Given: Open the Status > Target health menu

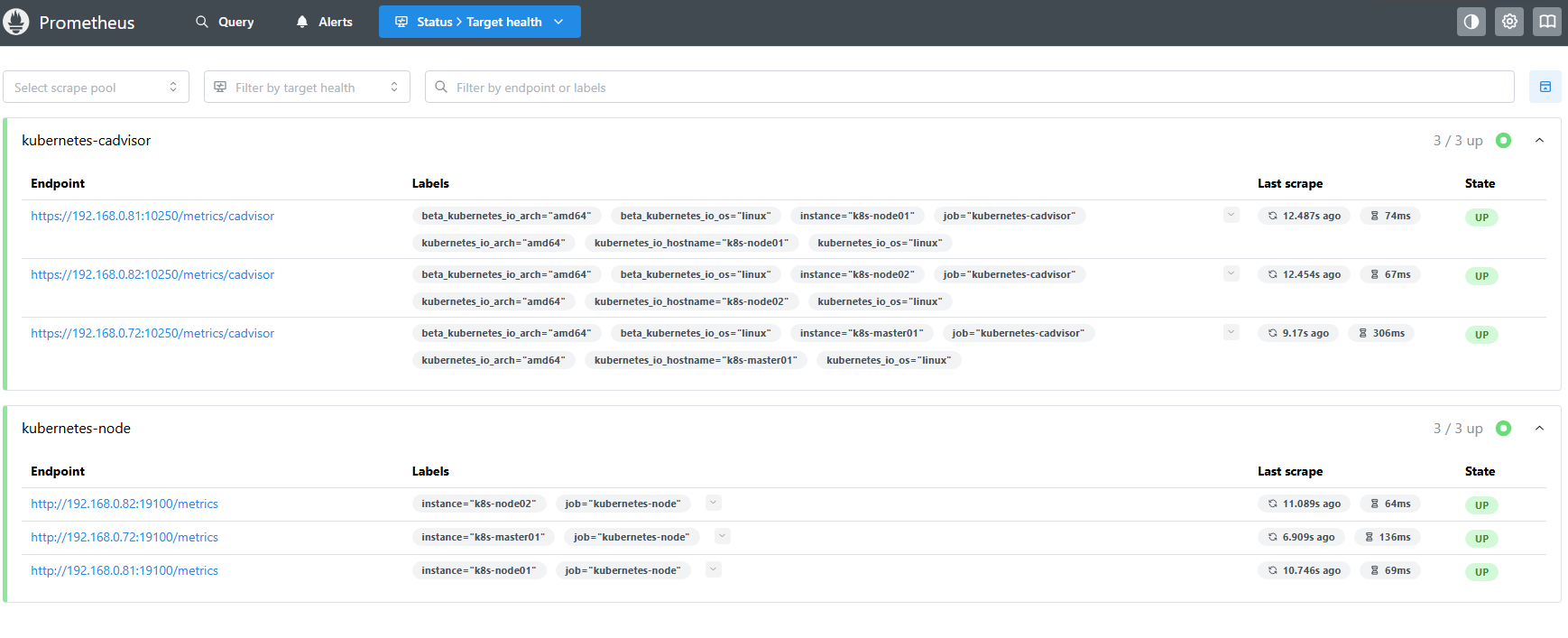Looking at the screenshot, I should click(480, 22).
